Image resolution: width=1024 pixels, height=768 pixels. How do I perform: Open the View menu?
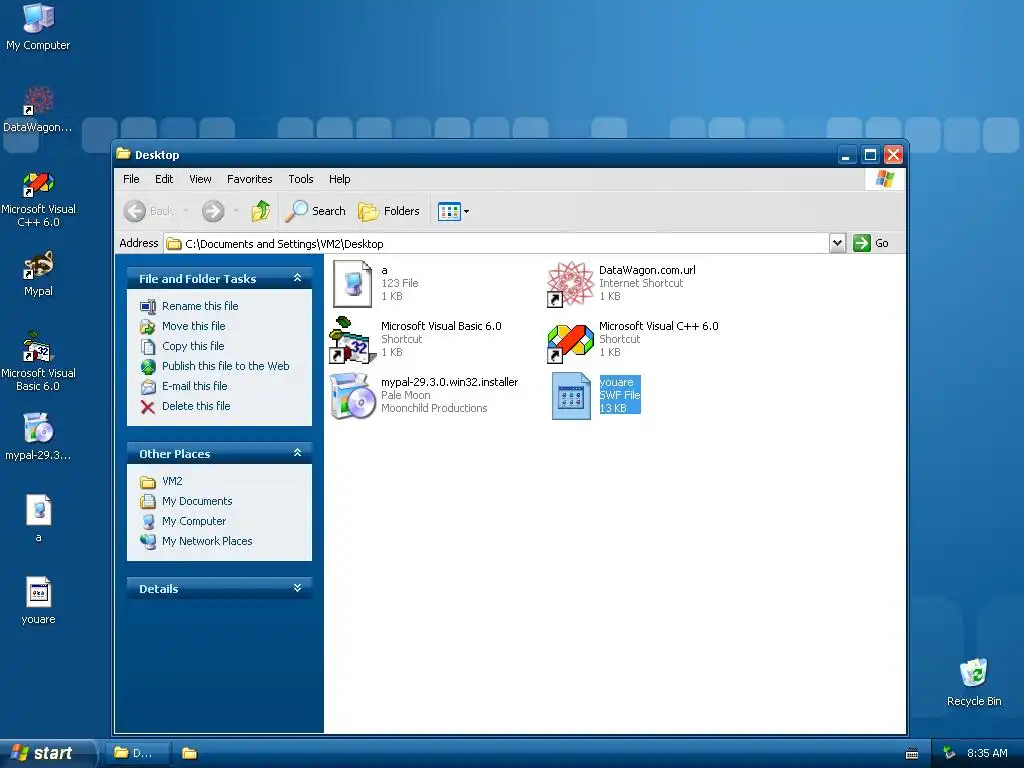200,179
